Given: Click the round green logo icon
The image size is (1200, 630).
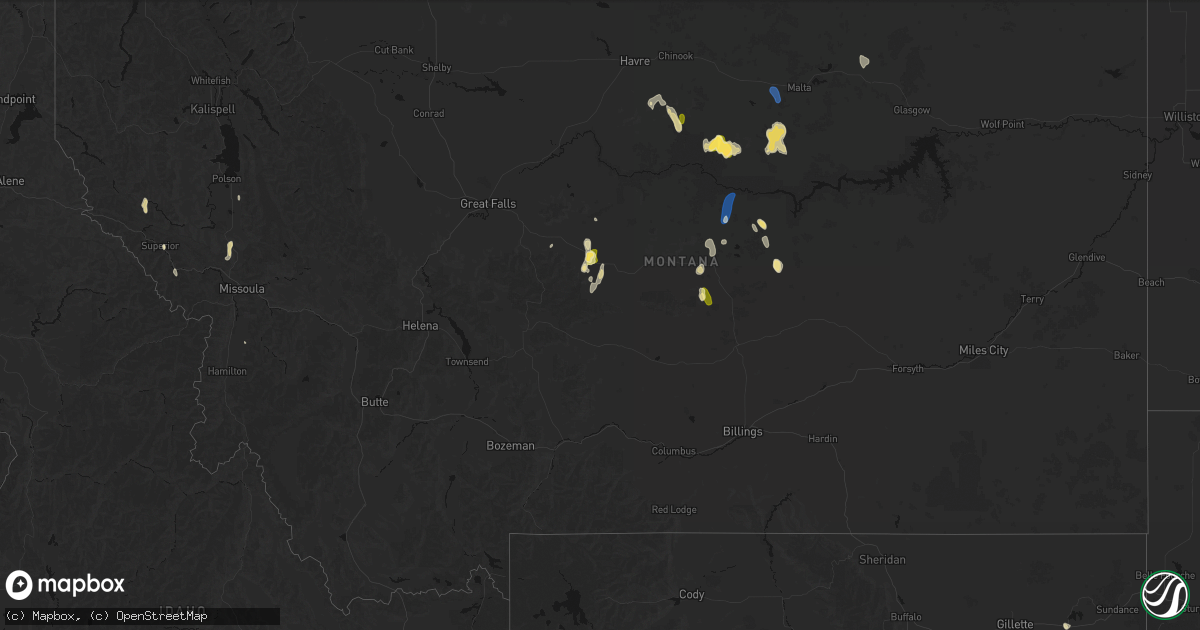Looking at the screenshot, I should click(x=1164, y=594).
